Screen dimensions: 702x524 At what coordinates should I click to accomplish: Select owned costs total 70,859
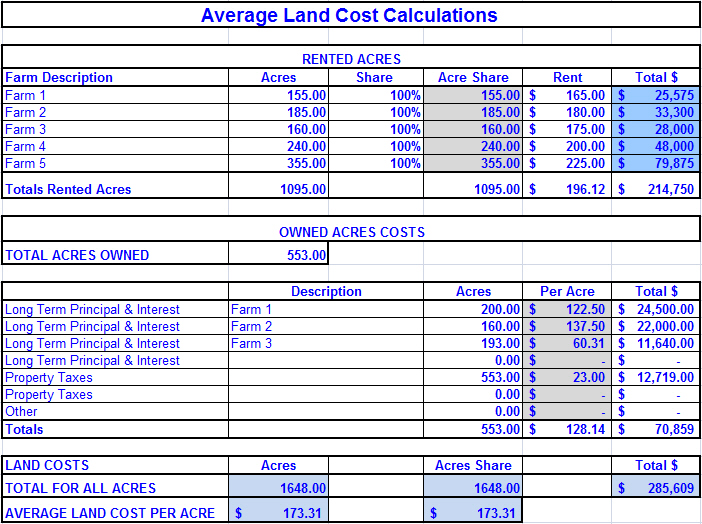coord(655,429)
